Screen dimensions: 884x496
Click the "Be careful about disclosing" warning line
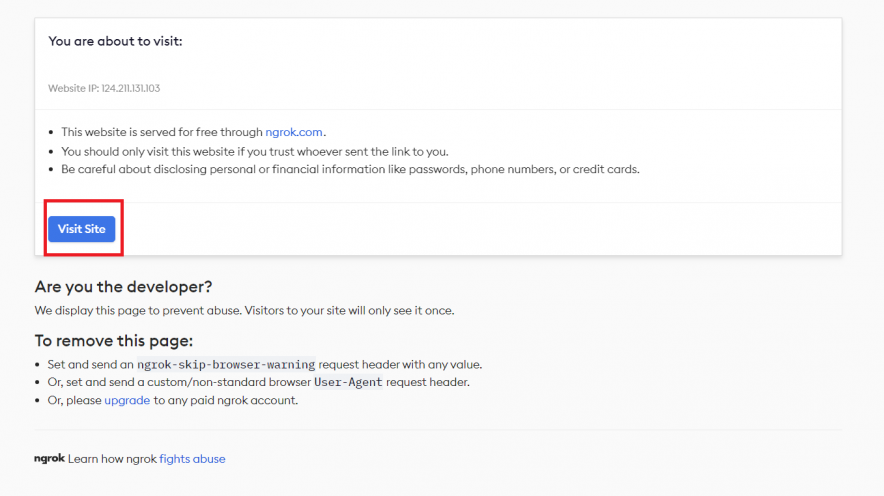coord(350,169)
